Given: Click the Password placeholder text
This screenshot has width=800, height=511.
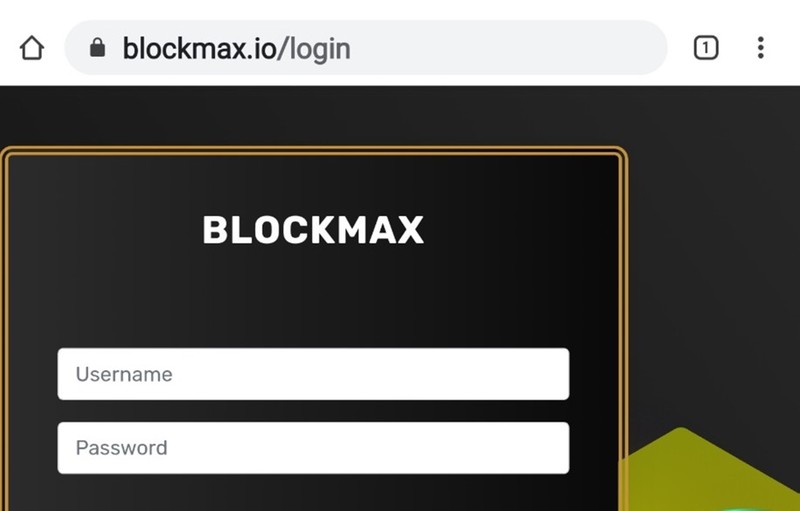Looking at the screenshot, I should click(121, 448).
